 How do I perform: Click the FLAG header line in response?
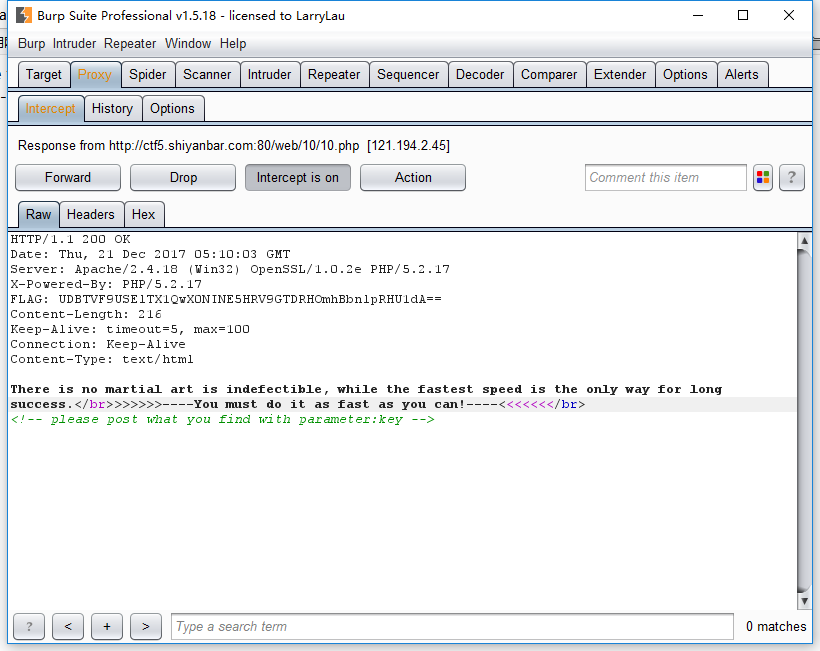[x=226, y=299]
